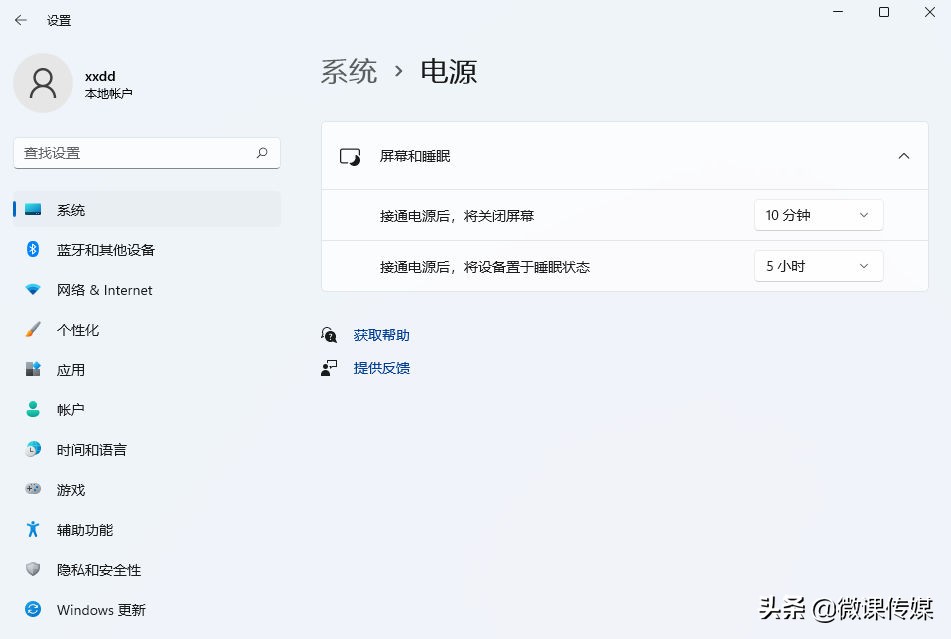951x639 pixels.
Task: Open the 5 小时 sleep dropdown
Action: (818, 266)
